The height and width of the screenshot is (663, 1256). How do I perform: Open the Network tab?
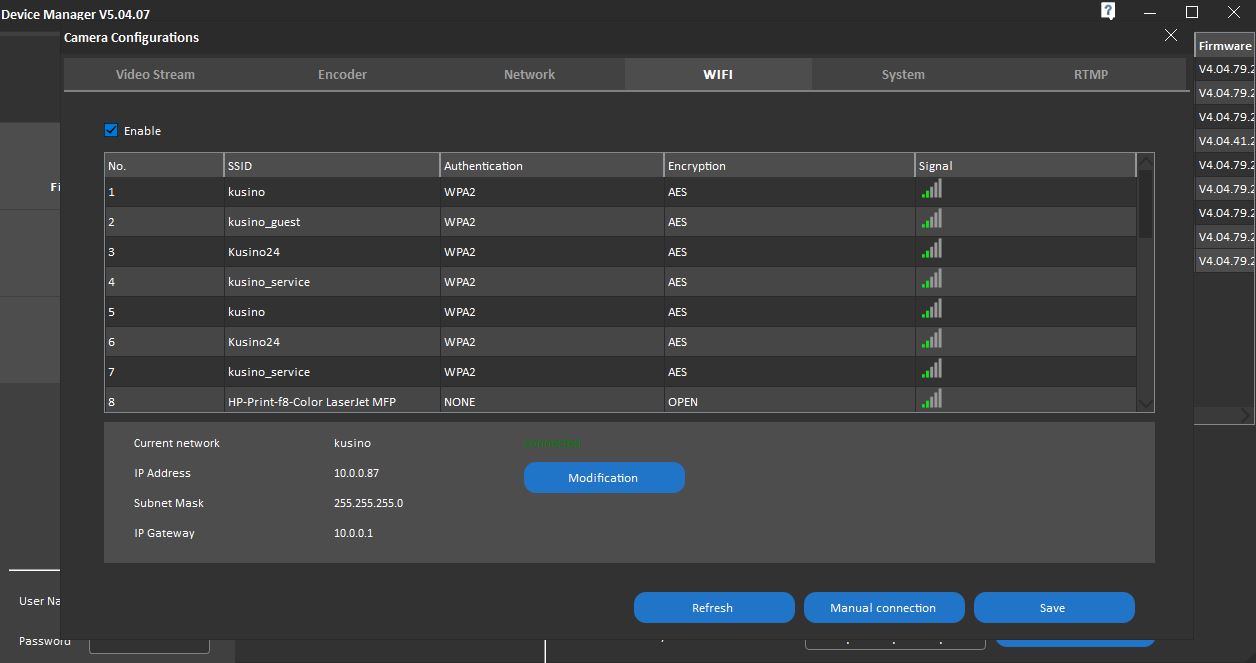coord(529,74)
